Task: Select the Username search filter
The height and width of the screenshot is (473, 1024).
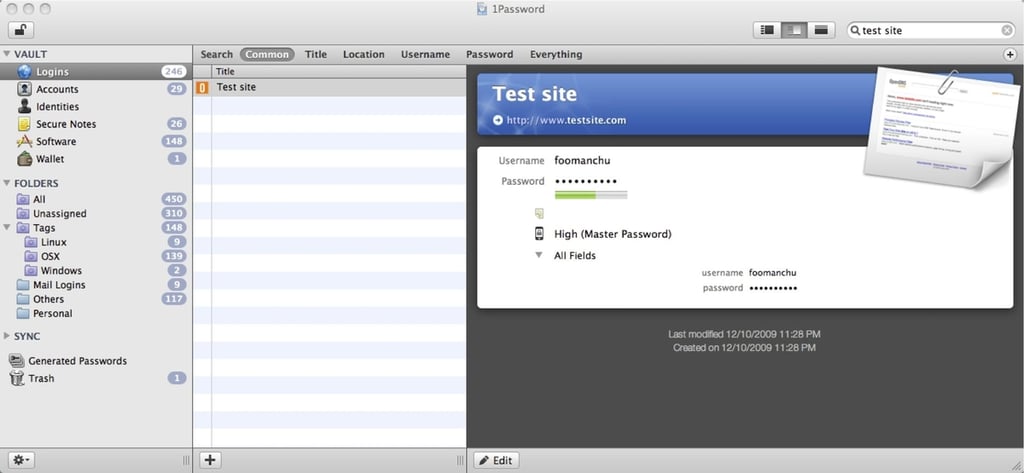Action: tap(425, 54)
